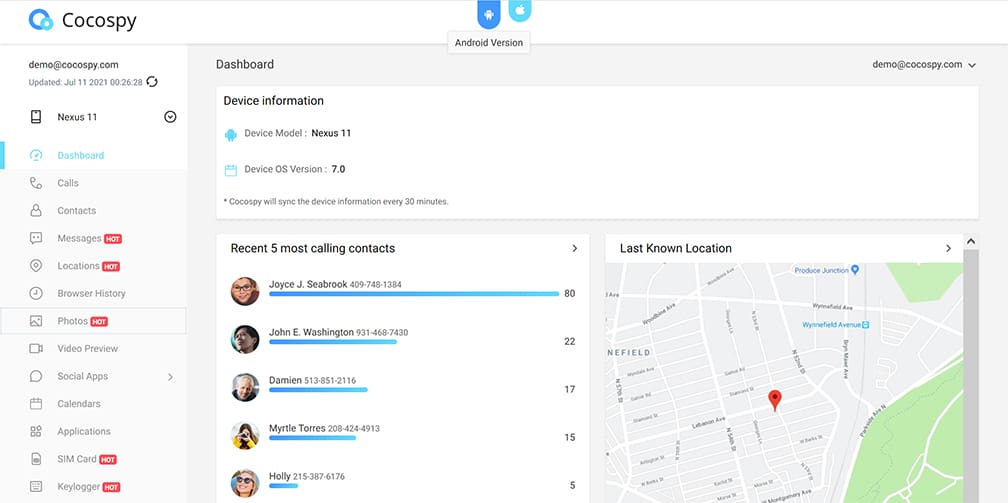This screenshot has height=503, width=1008.
Task: Click the Applications grid icon
Action: 36,432
